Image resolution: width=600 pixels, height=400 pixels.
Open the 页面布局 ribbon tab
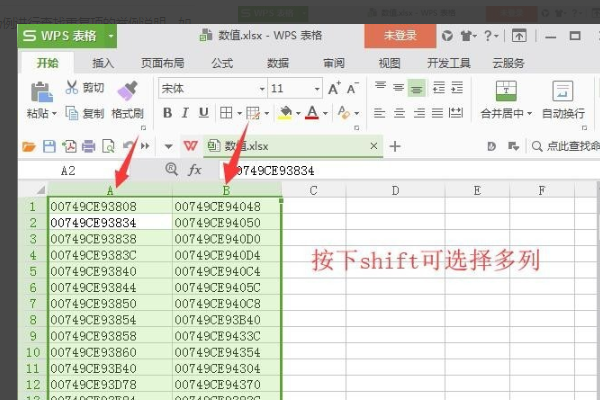[x=162, y=63]
